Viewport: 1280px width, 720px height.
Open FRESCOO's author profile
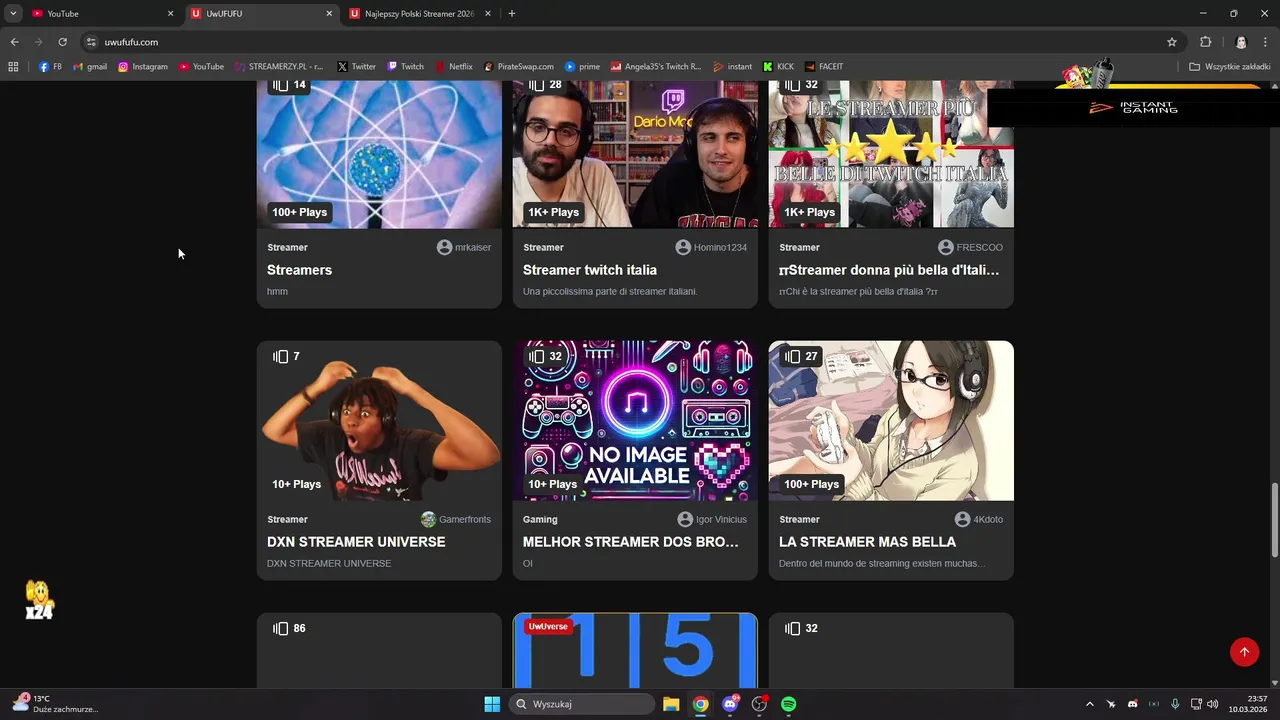pos(970,247)
